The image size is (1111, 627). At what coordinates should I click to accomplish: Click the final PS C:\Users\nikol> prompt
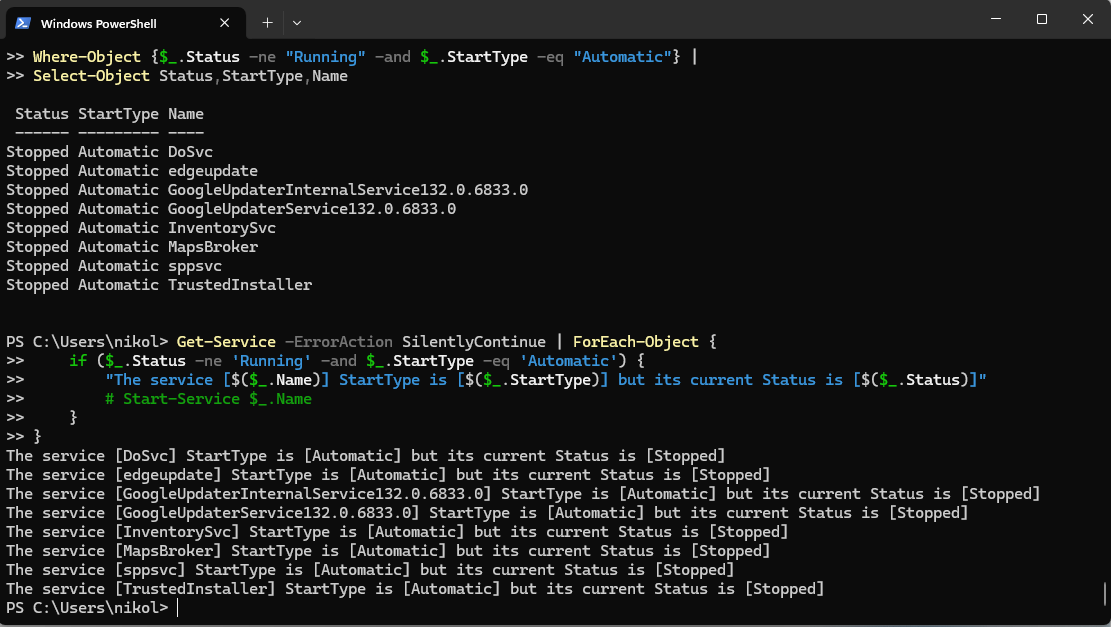tap(87, 608)
